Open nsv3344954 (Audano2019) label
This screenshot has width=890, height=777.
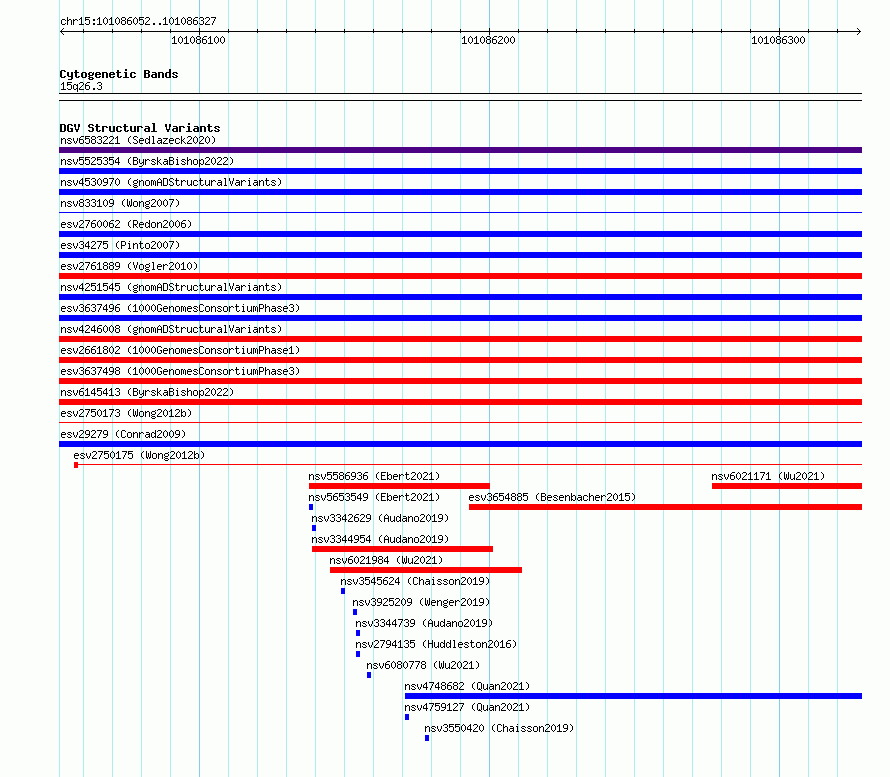point(380,539)
